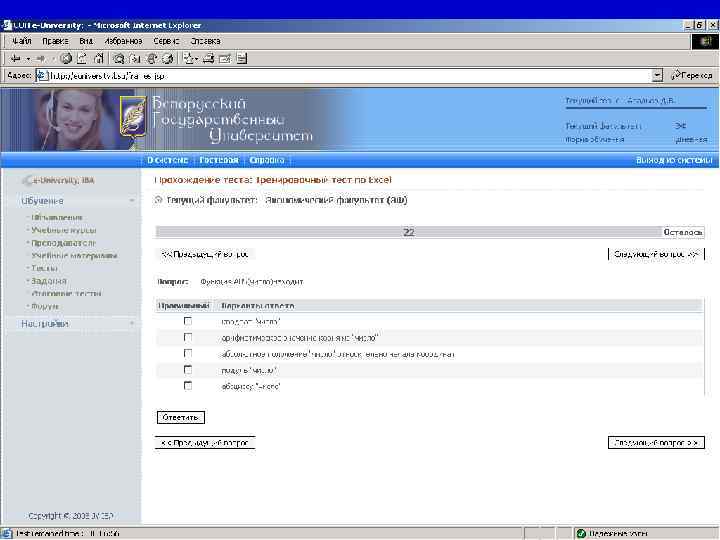Open the History pane icon

[168, 58]
